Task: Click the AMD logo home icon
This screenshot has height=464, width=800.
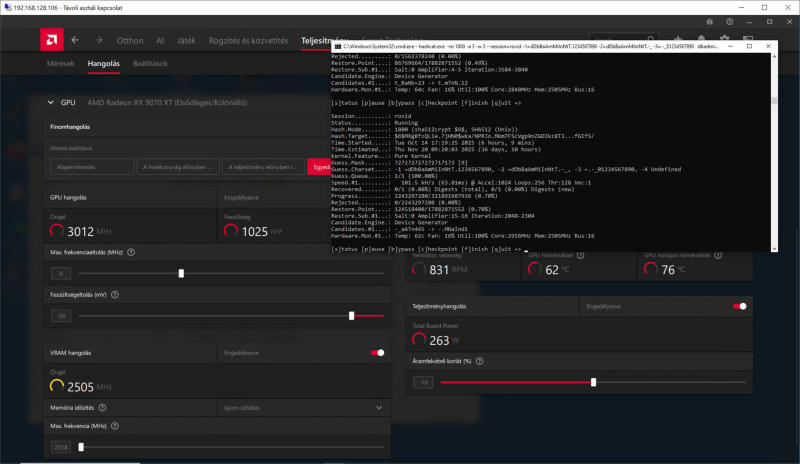Action: (x=52, y=40)
